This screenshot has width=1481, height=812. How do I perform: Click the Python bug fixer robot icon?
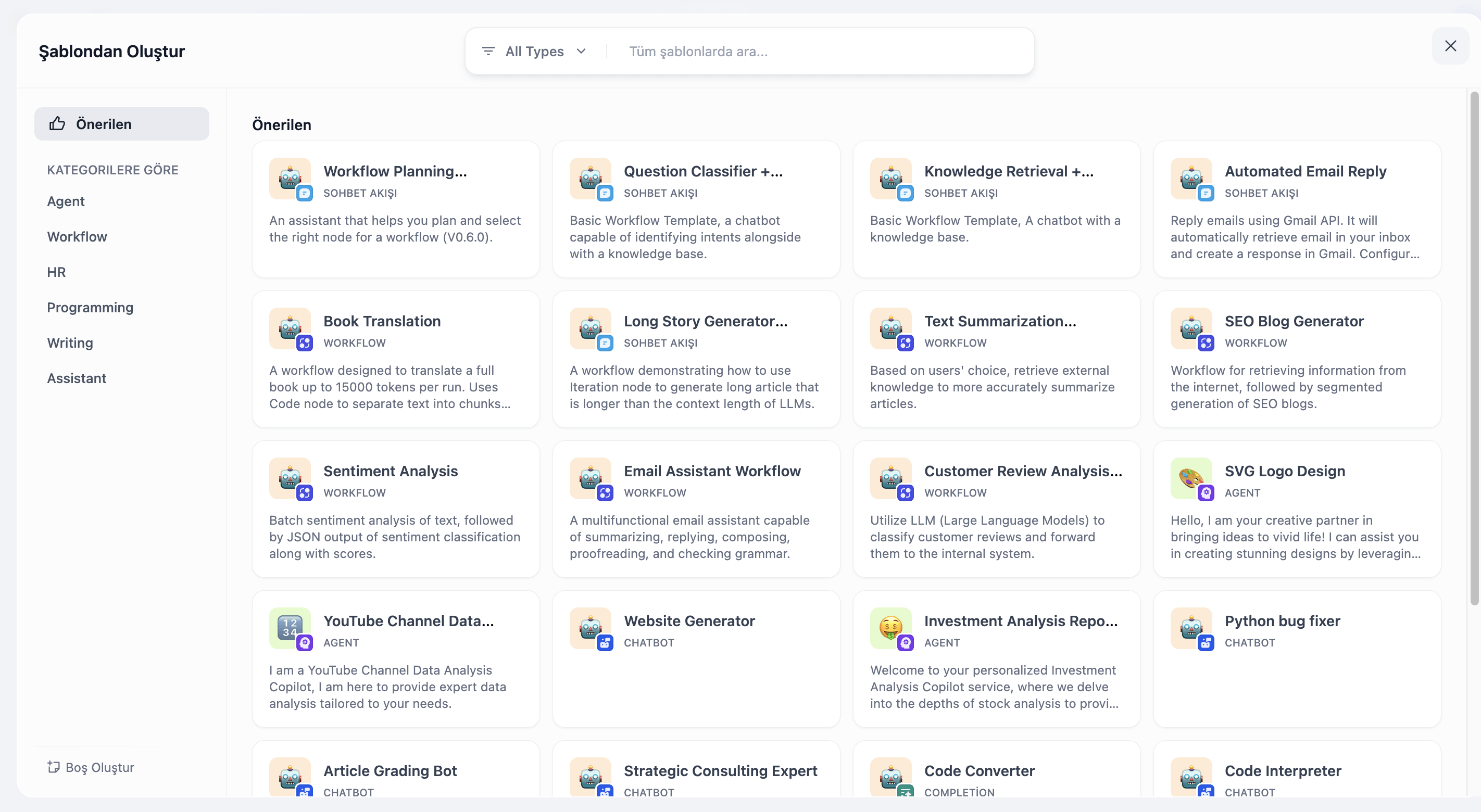pyautogui.click(x=1191, y=629)
